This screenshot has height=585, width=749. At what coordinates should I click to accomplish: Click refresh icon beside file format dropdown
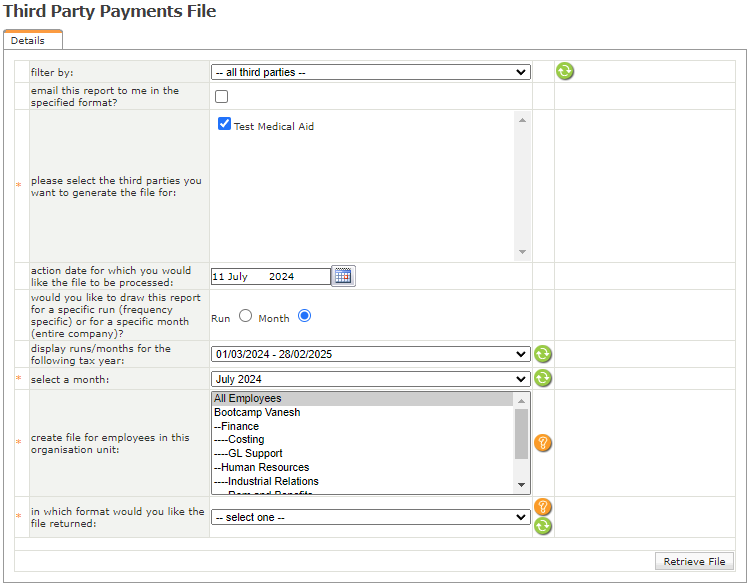(x=543, y=525)
